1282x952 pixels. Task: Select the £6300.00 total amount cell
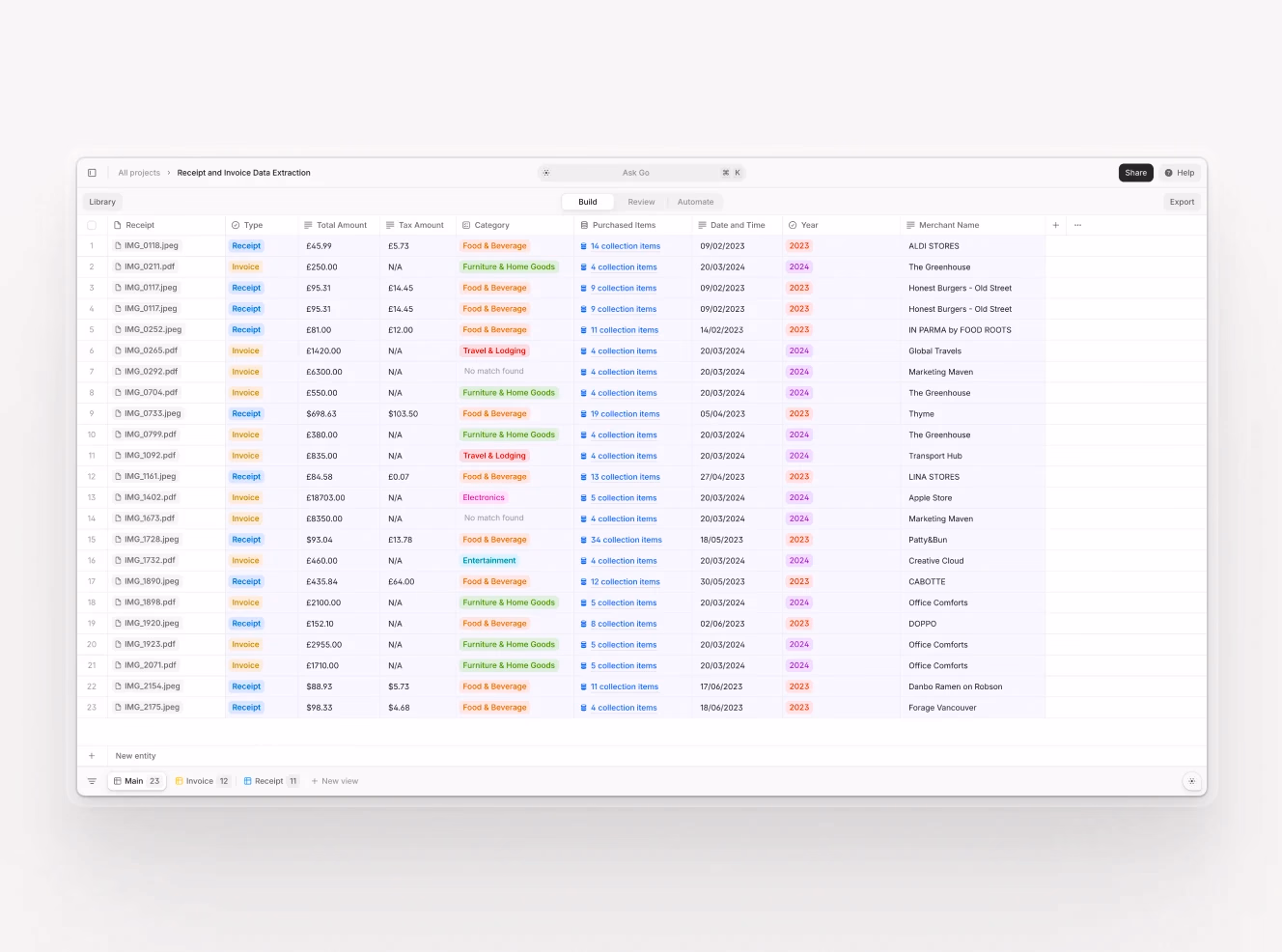pyautogui.click(x=339, y=372)
